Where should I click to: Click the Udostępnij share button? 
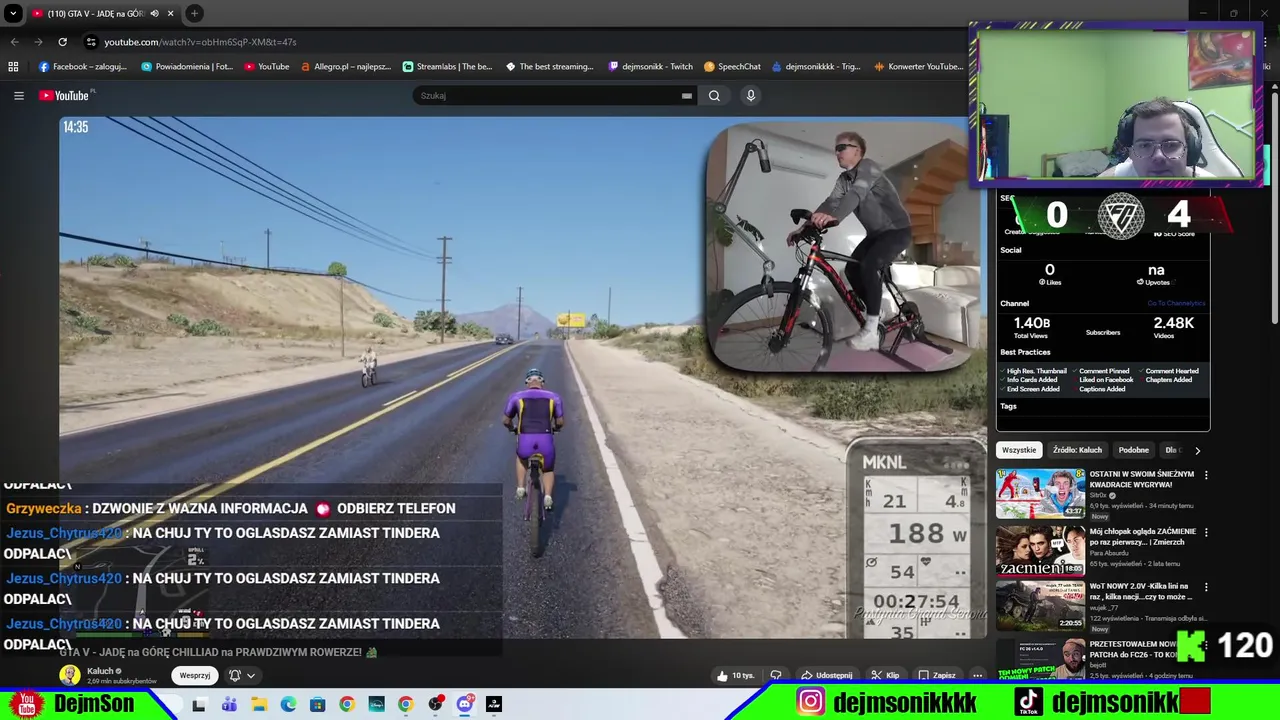pyautogui.click(x=826, y=675)
